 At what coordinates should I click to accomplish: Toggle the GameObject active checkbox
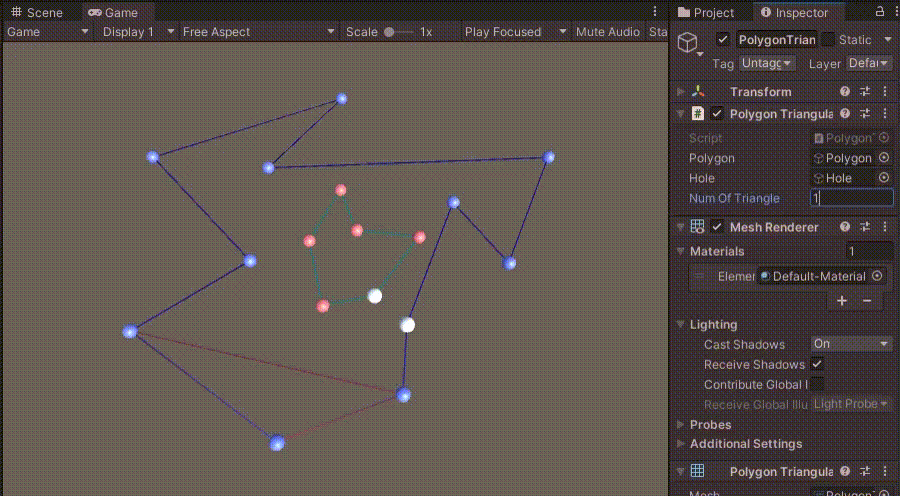click(x=723, y=40)
